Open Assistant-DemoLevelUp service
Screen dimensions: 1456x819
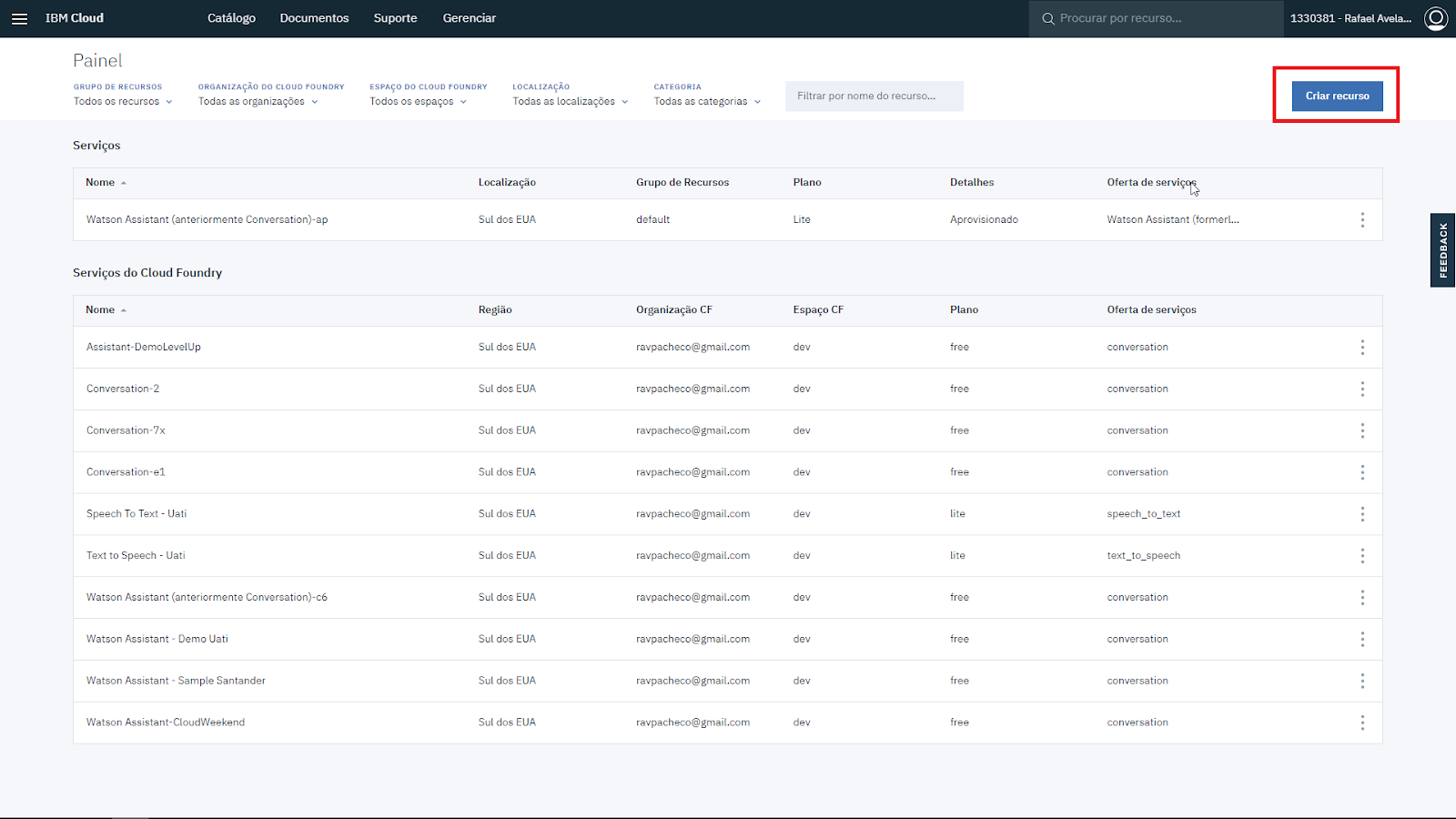click(x=144, y=347)
